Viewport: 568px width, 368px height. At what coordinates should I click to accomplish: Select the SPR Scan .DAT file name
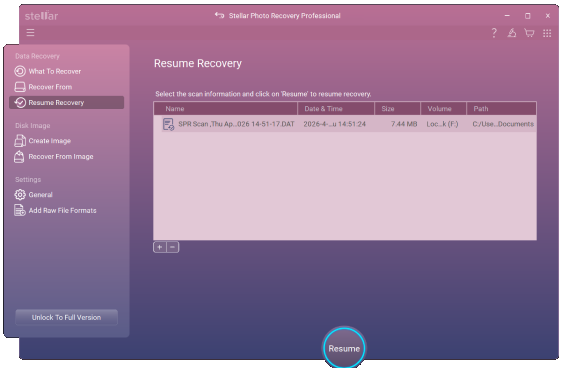tap(236, 124)
